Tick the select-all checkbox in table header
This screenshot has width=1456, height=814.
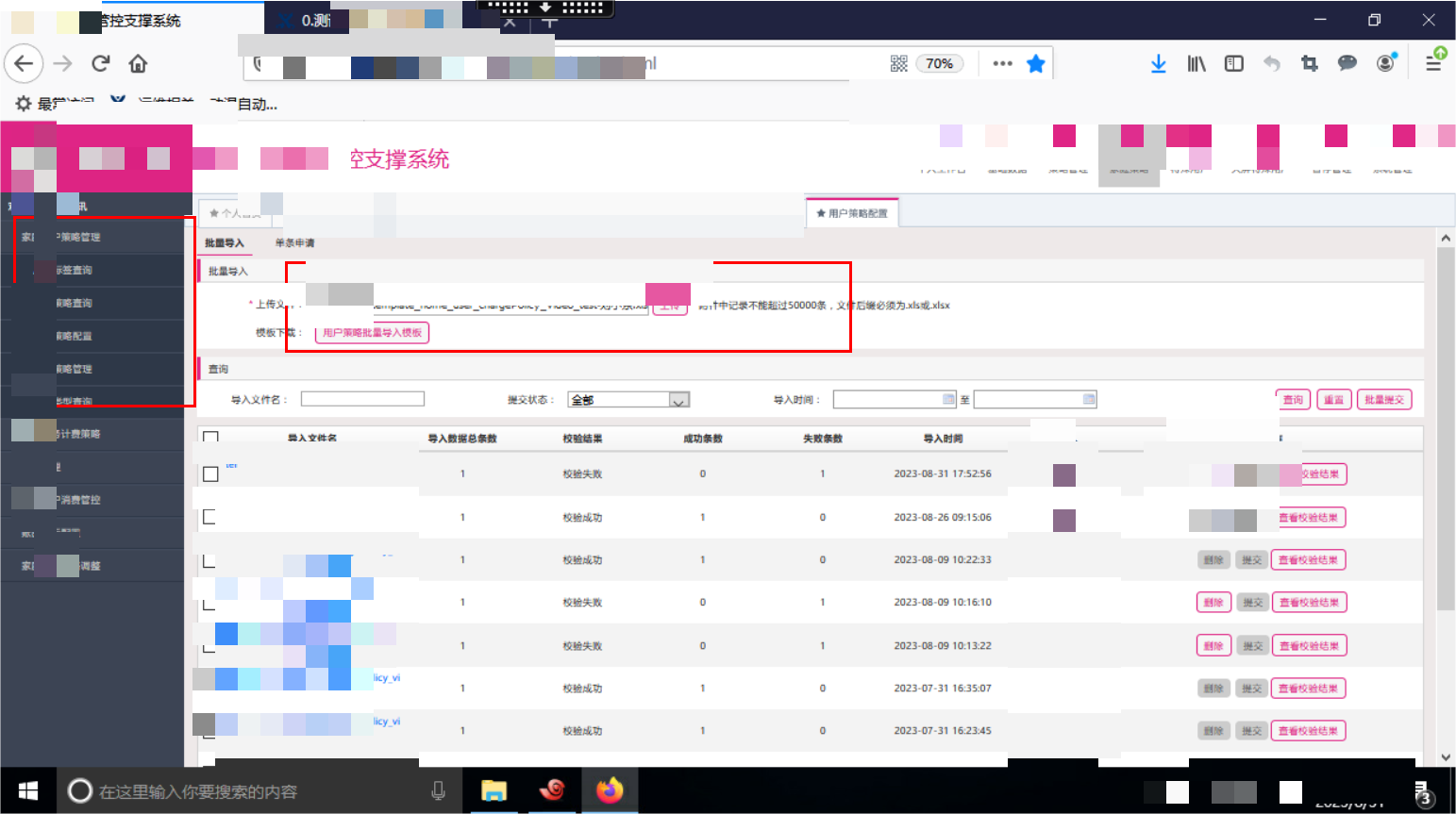[x=210, y=438]
